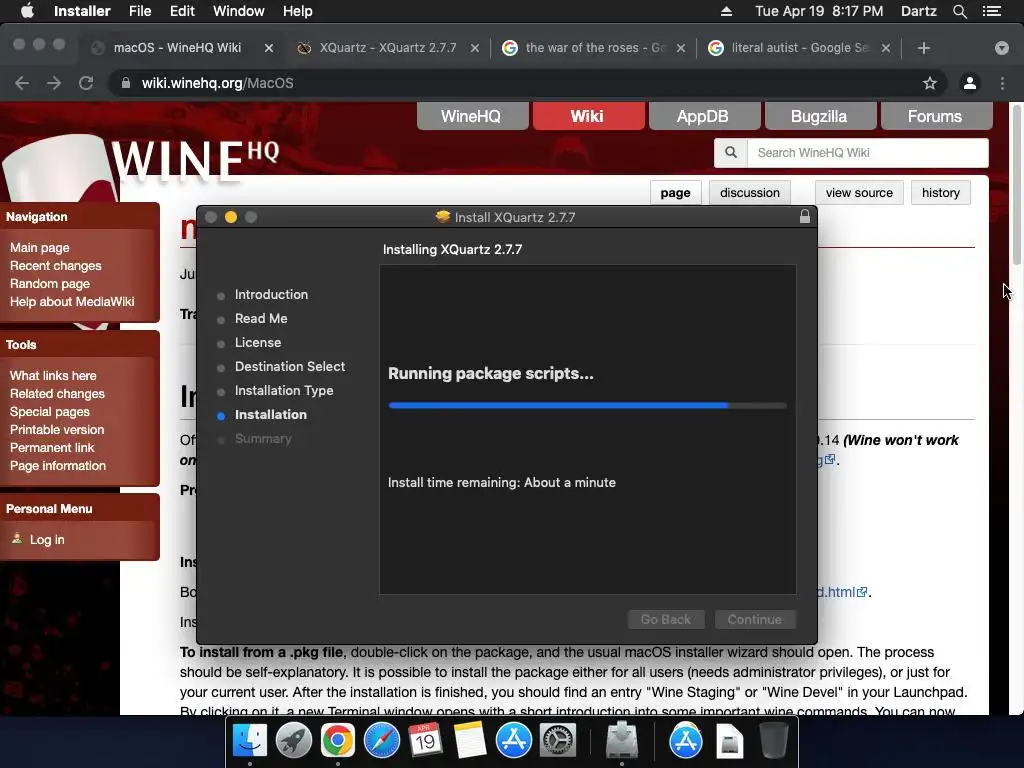This screenshot has height=768, width=1024.
Task: Open the What links here link
Action: pyautogui.click(x=53, y=376)
